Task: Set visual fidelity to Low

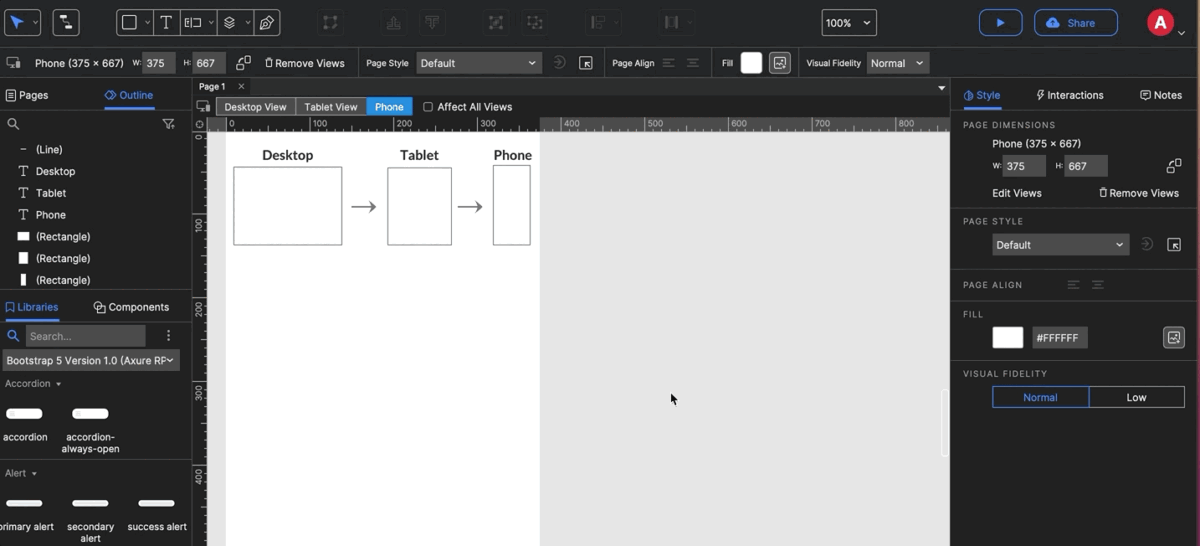Action: (x=1136, y=397)
